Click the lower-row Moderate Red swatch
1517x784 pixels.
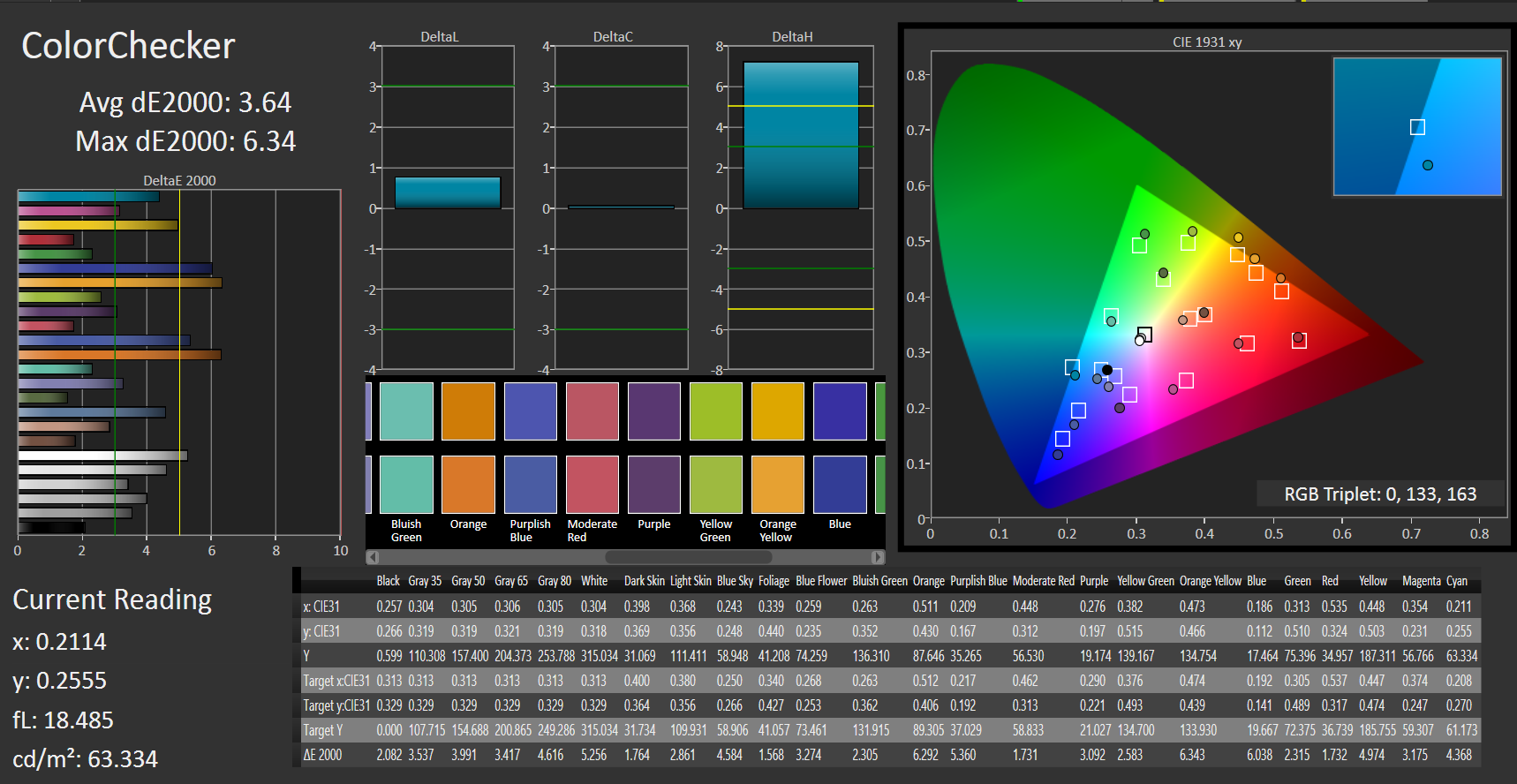coord(592,485)
